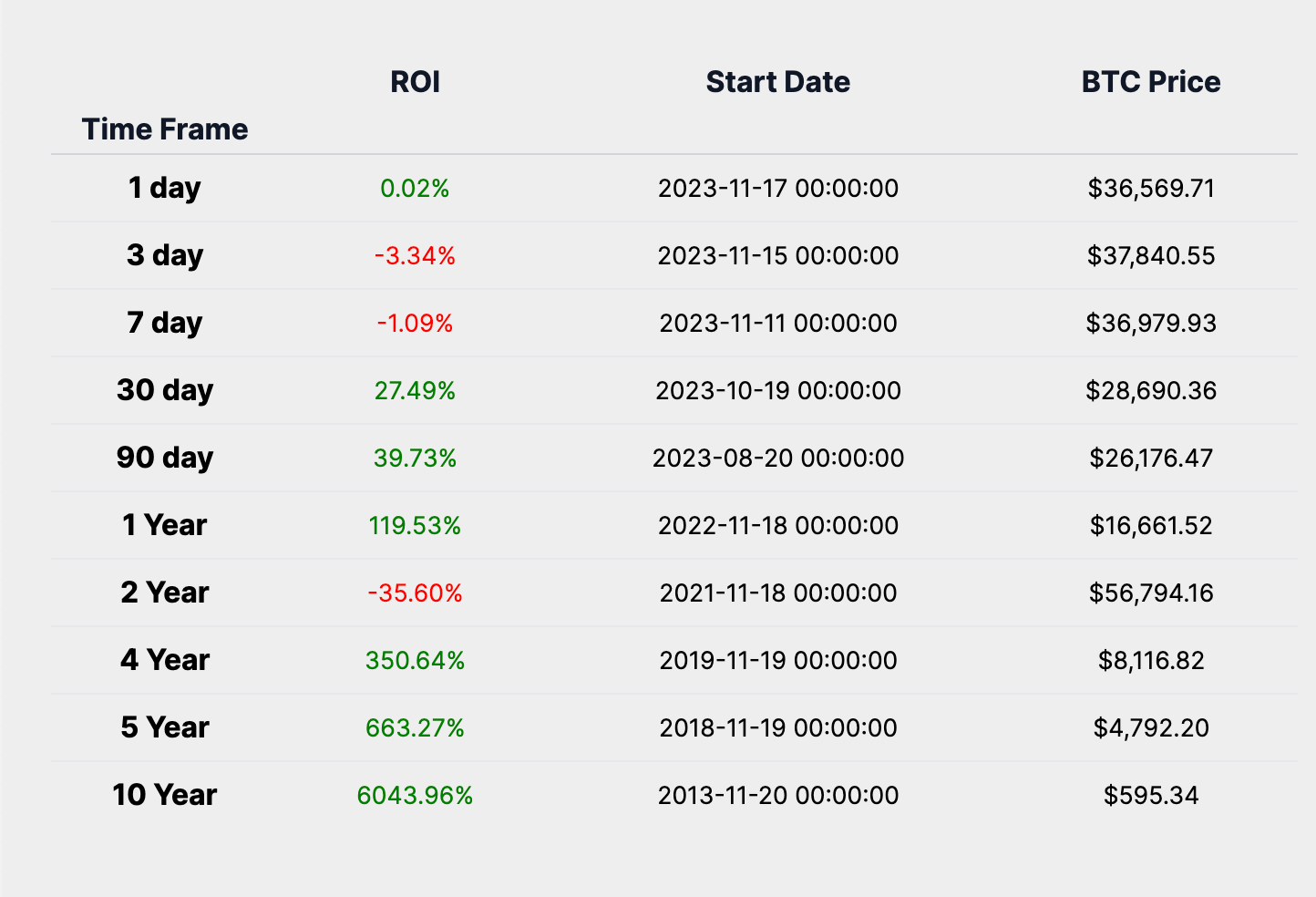Screen dimensions: 1316x897
Task: Click the $595.34 BTC price cell
Action: (1150, 796)
